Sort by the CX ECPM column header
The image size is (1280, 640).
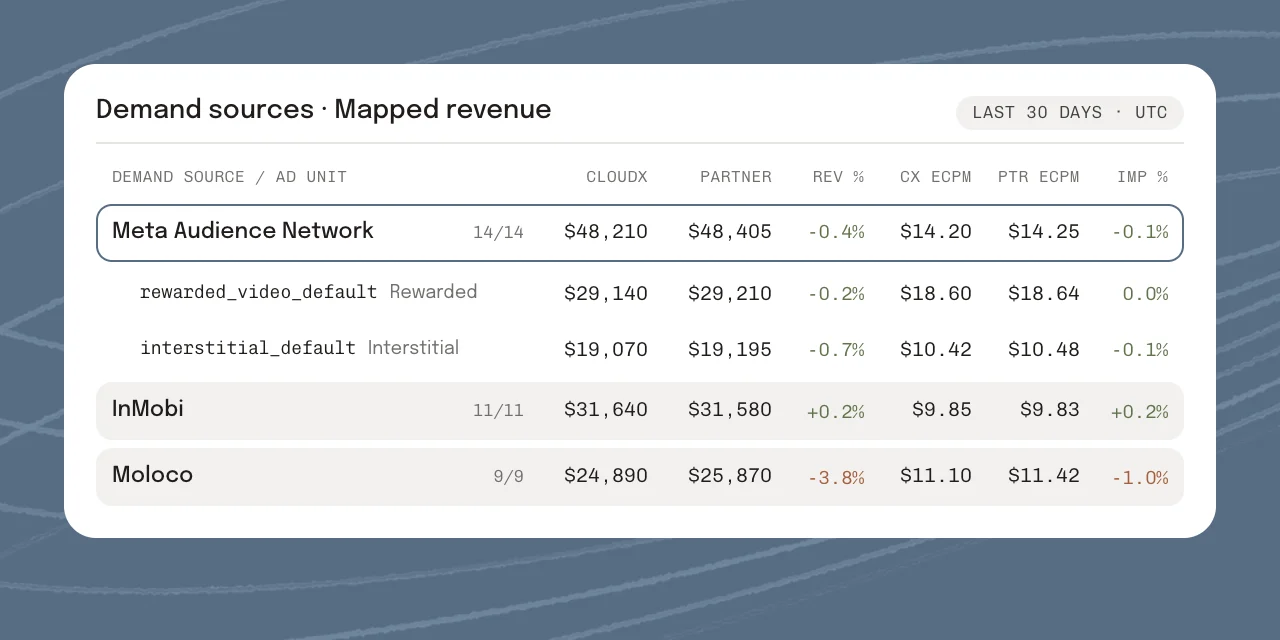(x=936, y=177)
